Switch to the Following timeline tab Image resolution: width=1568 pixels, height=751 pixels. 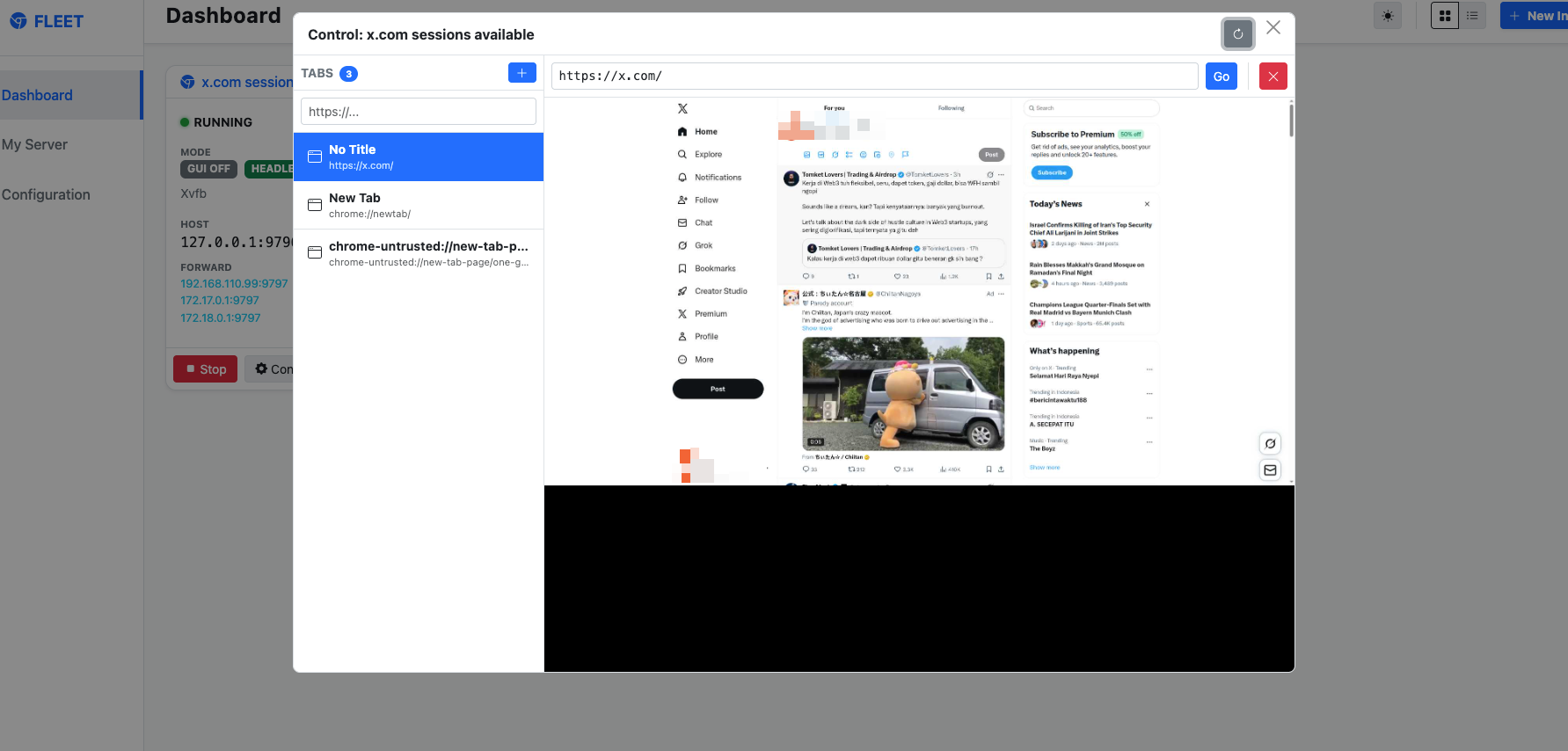click(x=951, y=108)
